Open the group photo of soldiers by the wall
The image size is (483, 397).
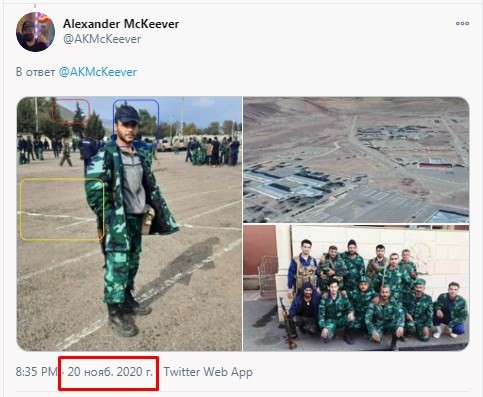pos(356,288)
